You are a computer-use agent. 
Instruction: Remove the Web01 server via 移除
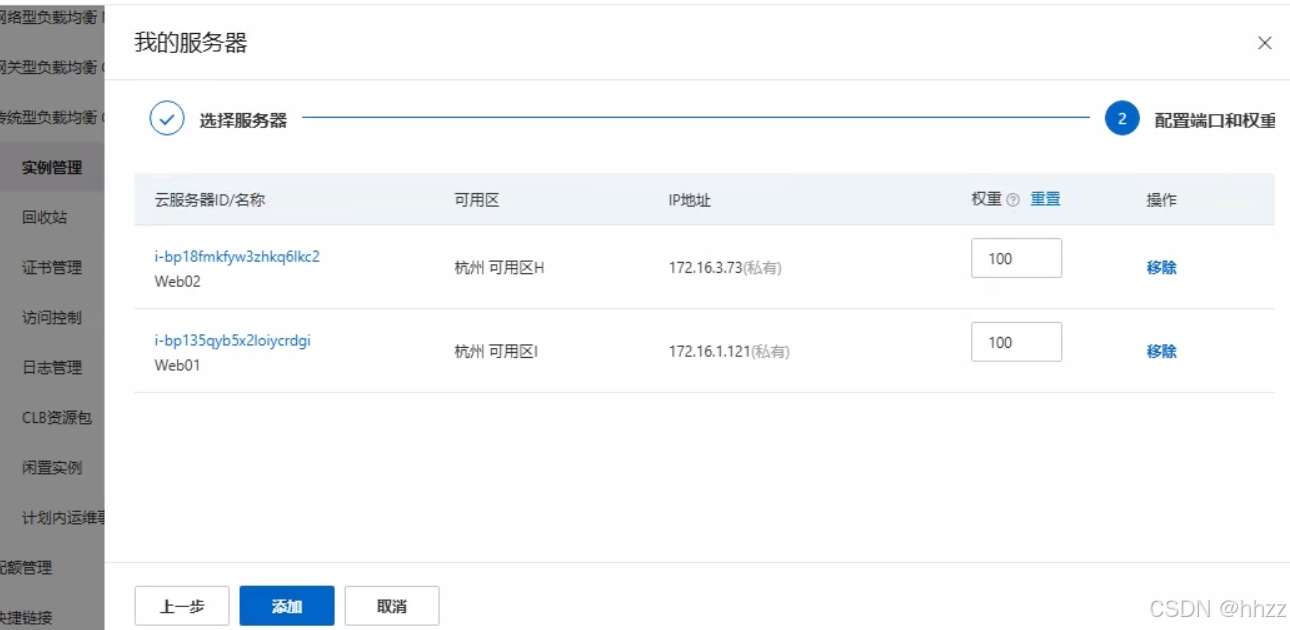[1161, 351]
